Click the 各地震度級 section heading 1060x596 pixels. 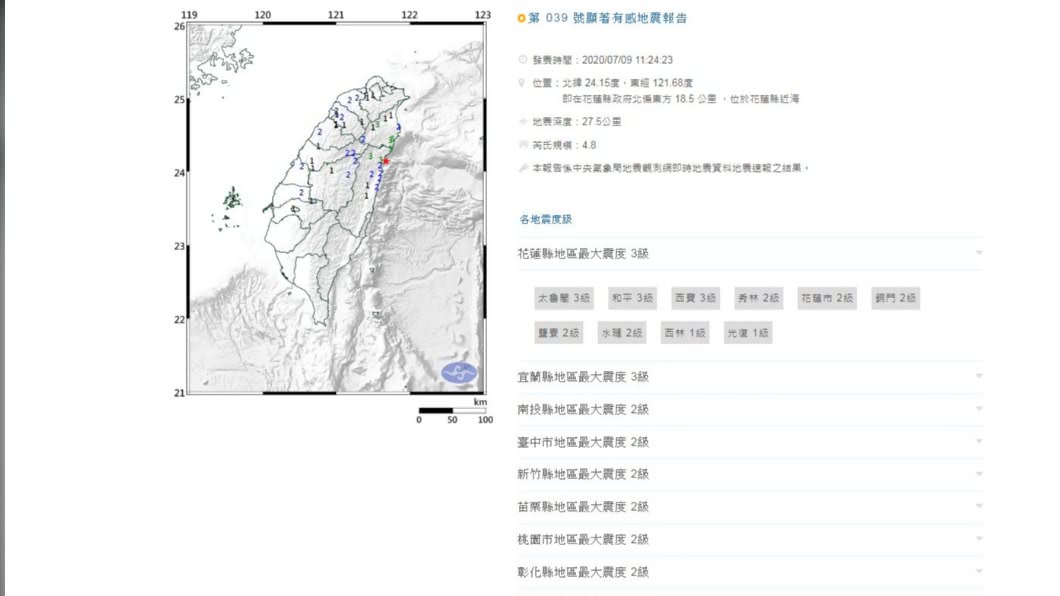pos(546,219)
